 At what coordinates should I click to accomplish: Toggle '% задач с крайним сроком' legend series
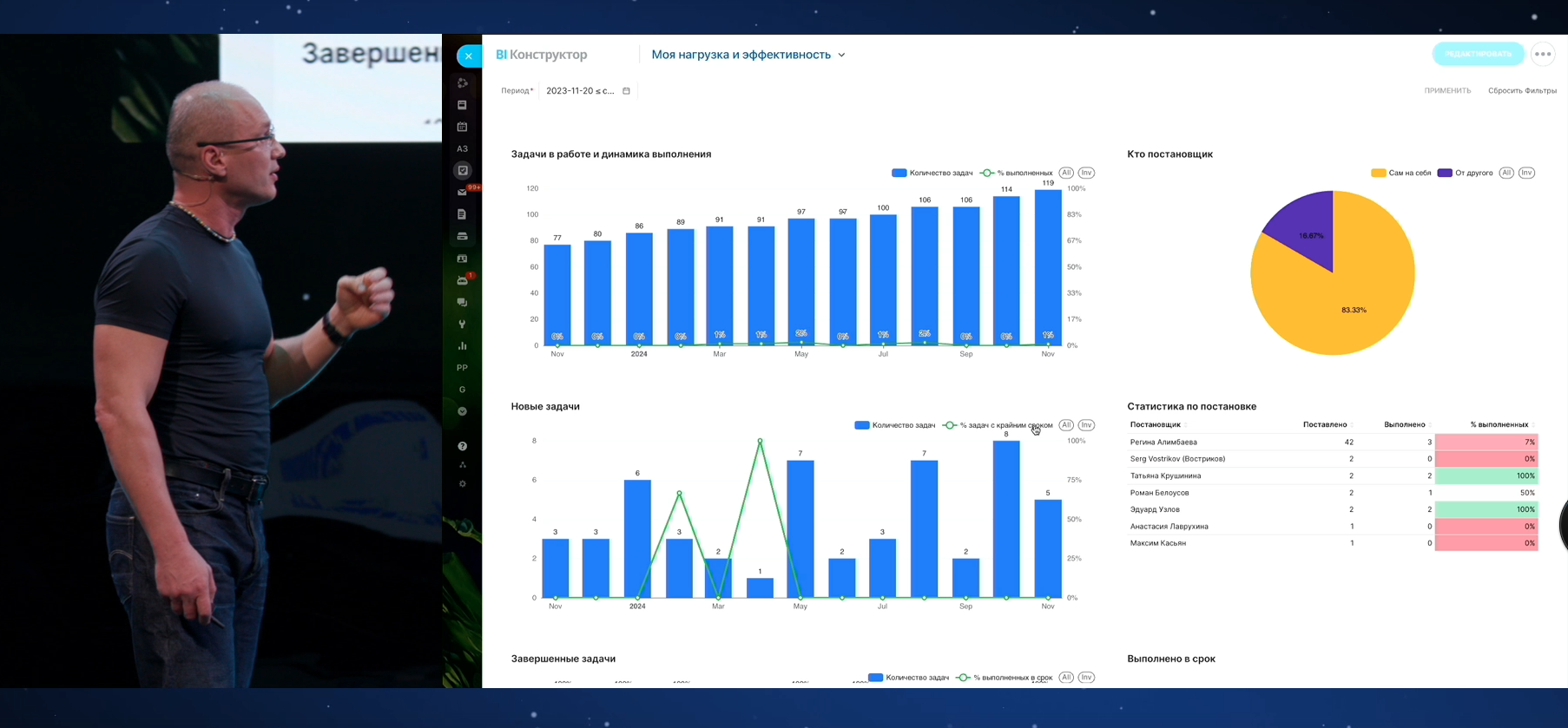coord(997,425)
